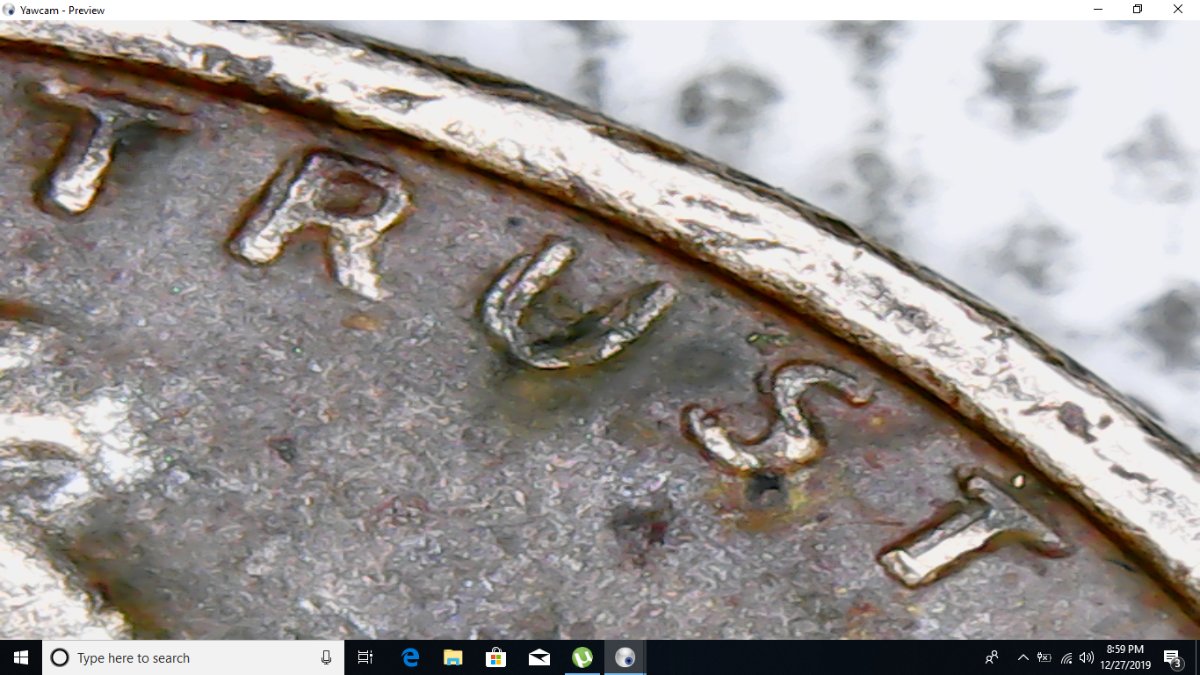Close the Yawcam Preview window

pos(1178,9)
